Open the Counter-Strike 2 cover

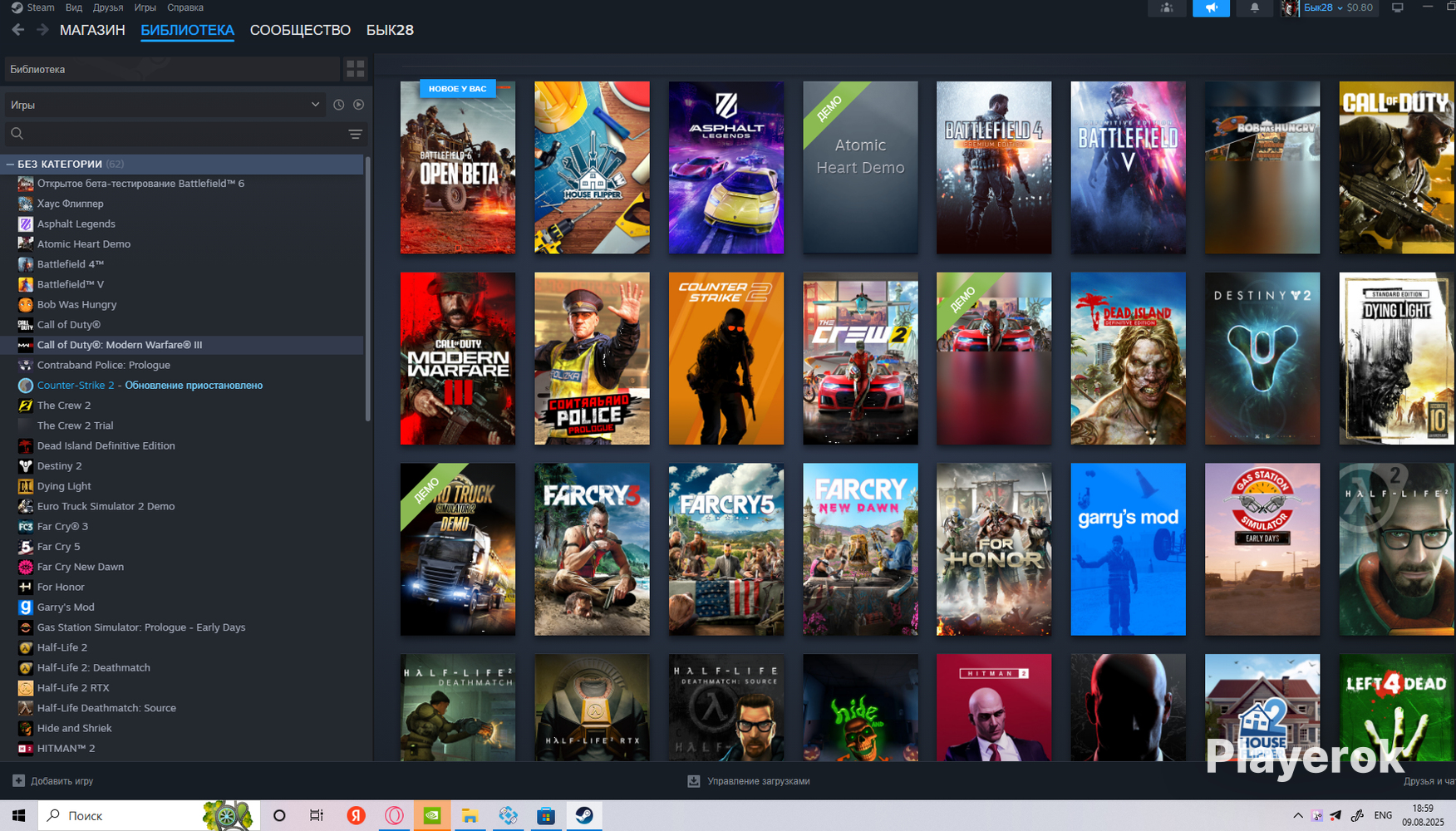coord(726,358)
